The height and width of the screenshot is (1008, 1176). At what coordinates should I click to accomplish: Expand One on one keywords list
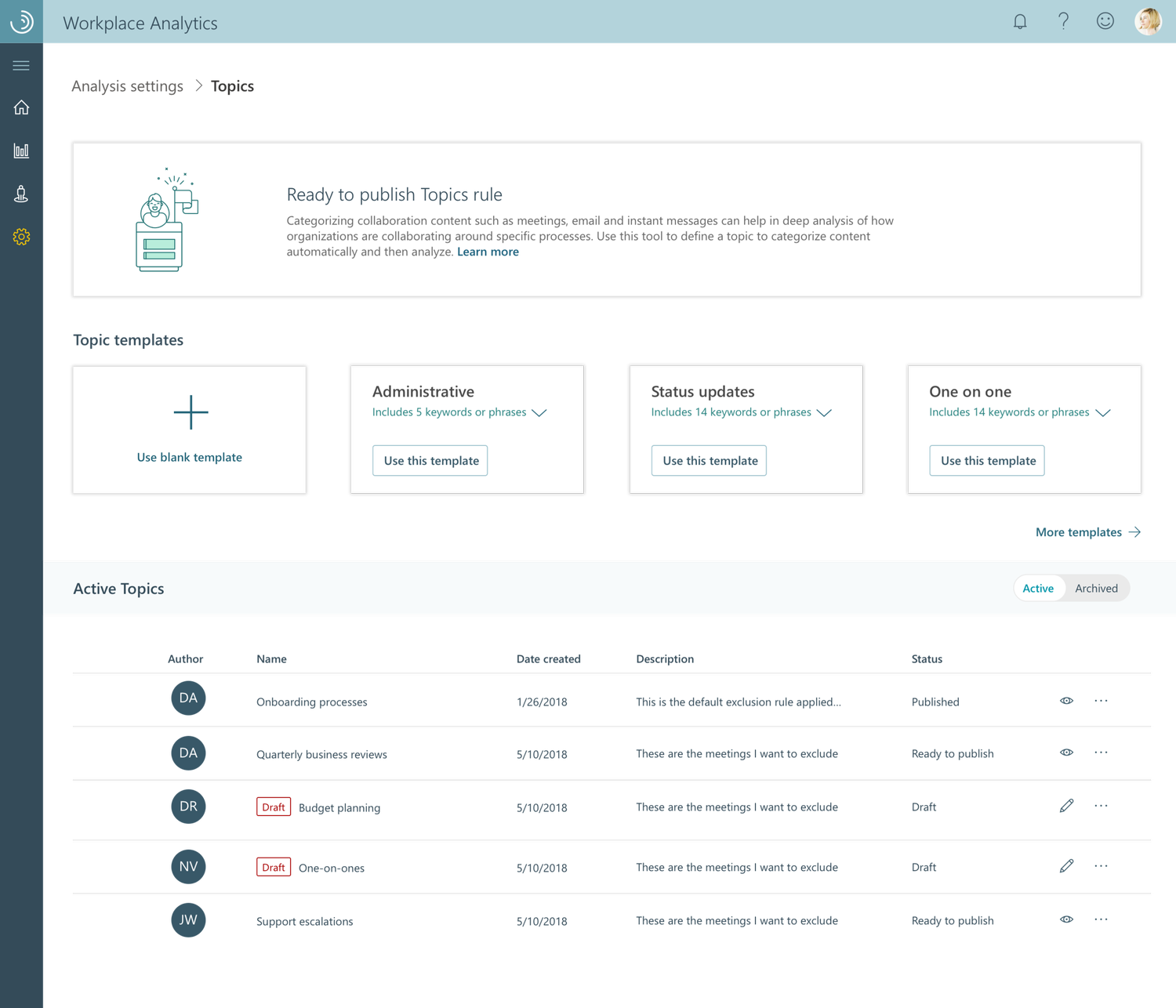click(x=1103, y=412)
